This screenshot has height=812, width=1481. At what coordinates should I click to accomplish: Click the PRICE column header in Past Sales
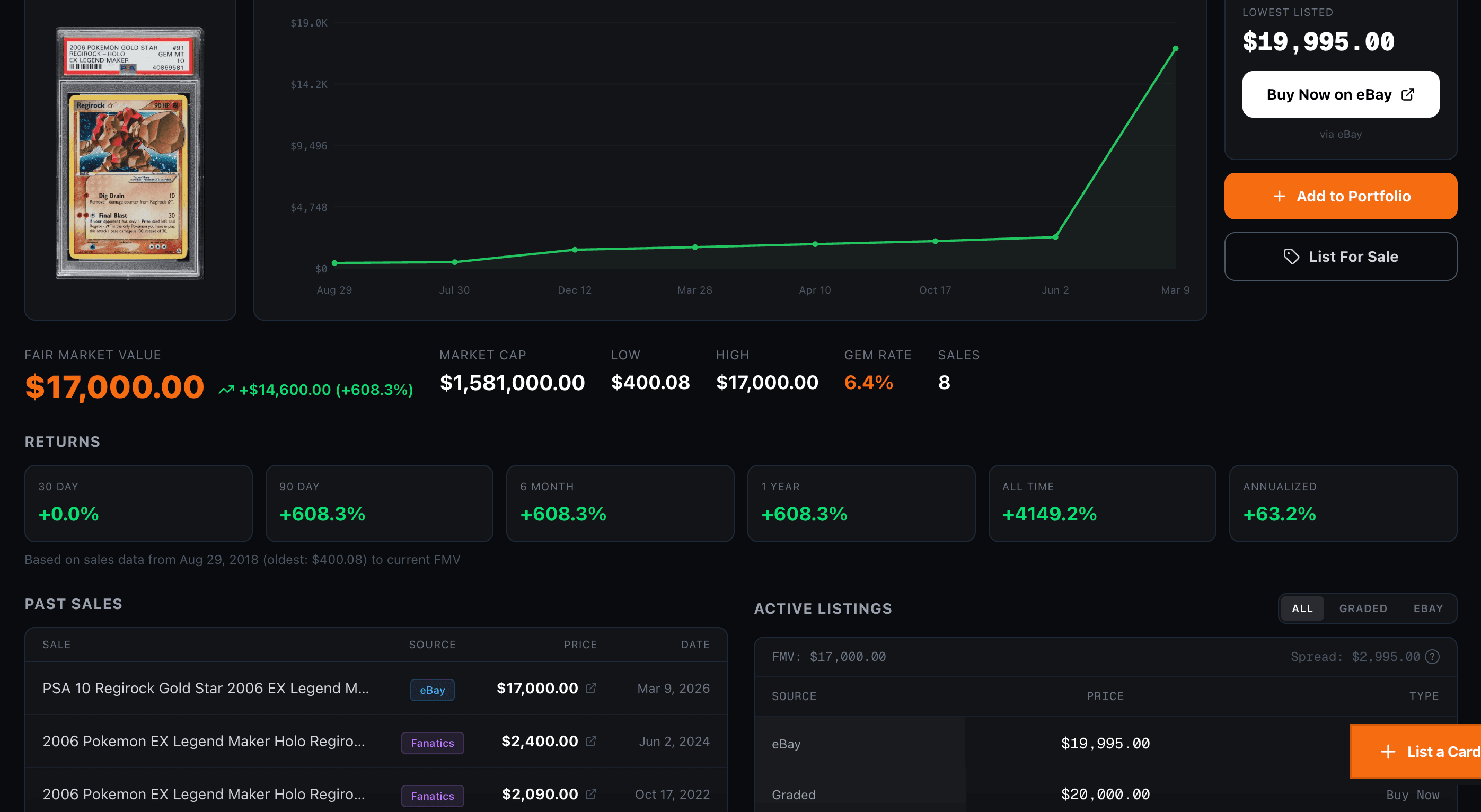[x=580, y=644]
